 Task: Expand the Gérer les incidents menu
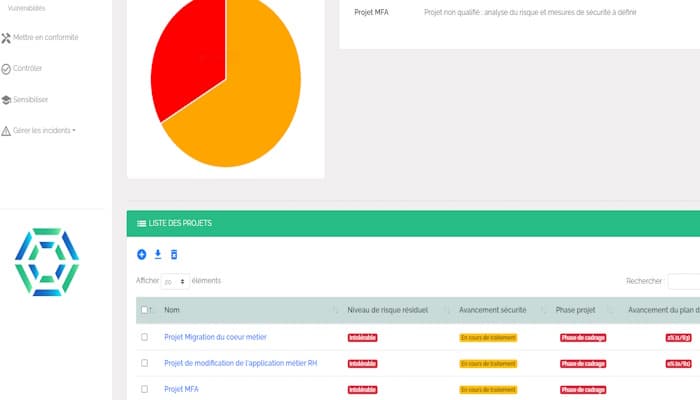point(44,130)
